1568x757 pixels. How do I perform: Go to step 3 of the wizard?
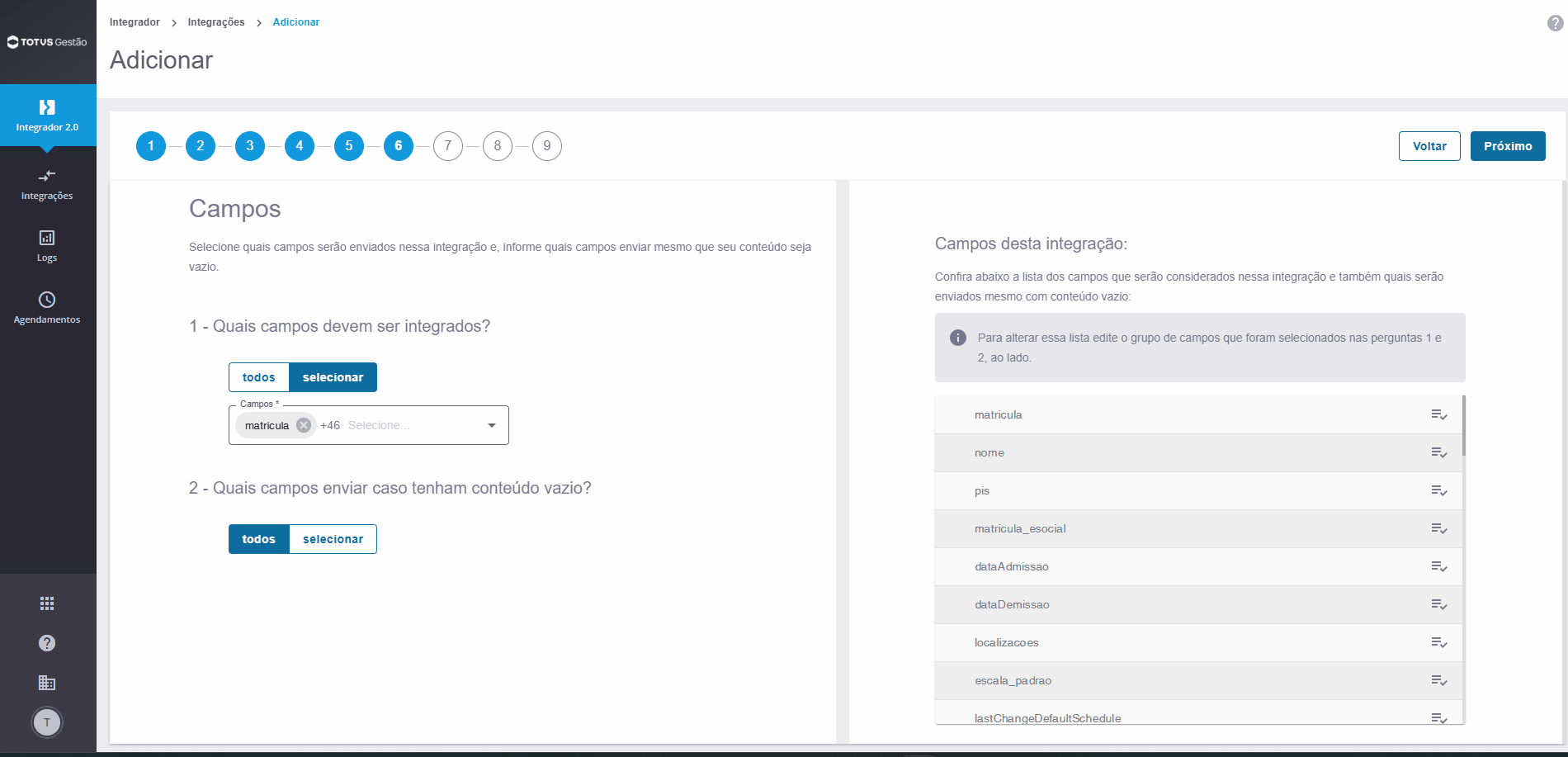pos(250,146)
